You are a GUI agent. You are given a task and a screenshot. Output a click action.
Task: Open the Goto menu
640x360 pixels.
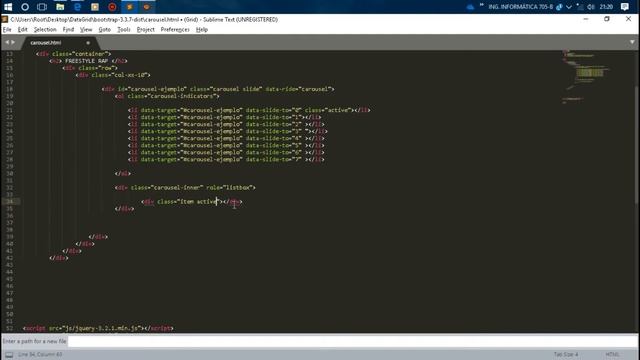(104, 29)
